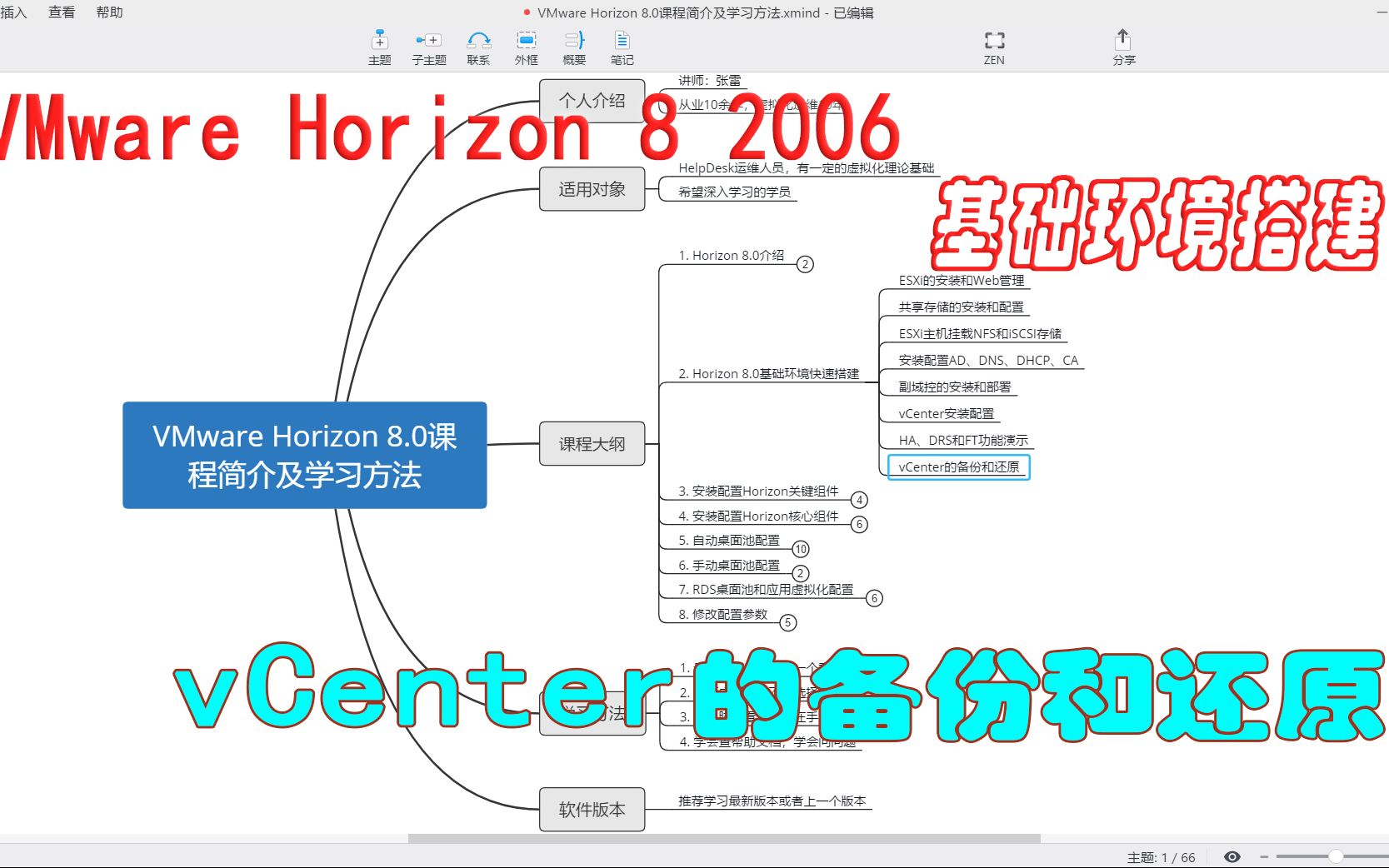
Task: Select subtopic 共享存储的安装和配置
Action: (x=961, y=307)
